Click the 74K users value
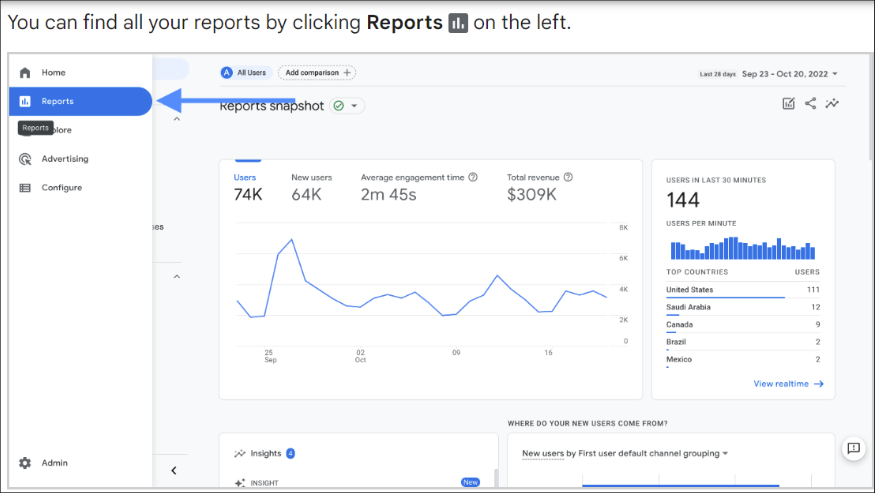The height and width of the screenshot is (493, 875). click(248, 194)
